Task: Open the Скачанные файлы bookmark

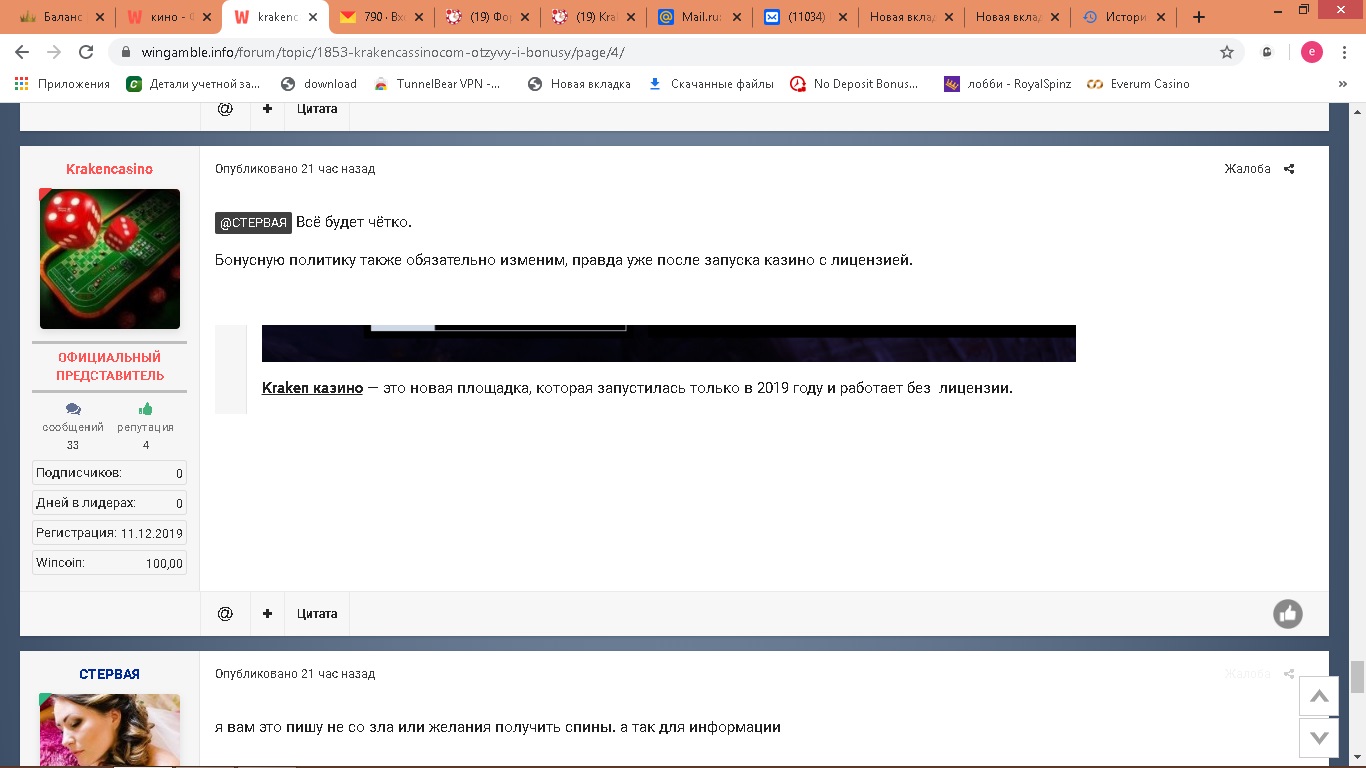Action: [711, 84]
